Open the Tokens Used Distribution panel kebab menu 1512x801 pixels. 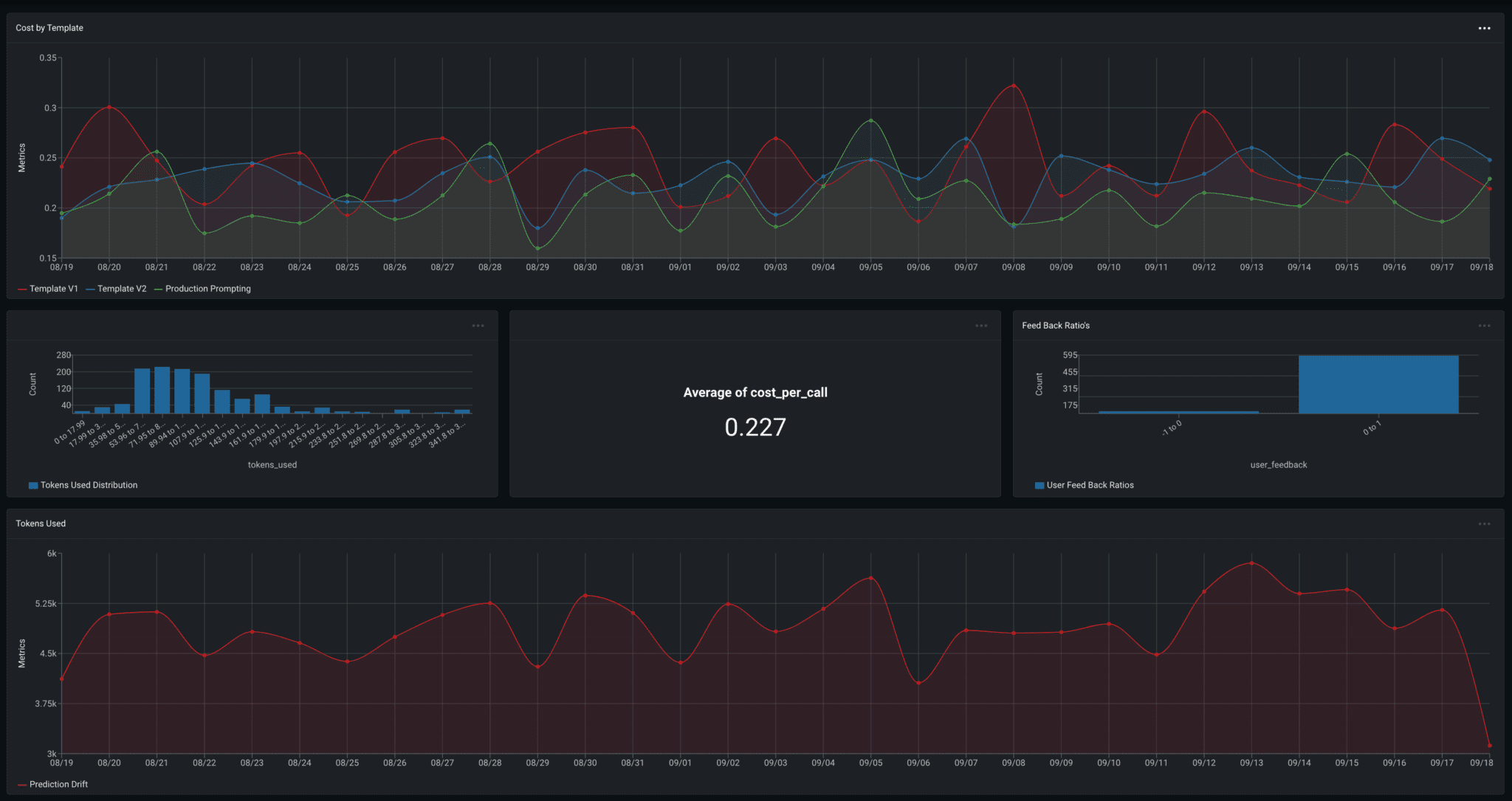pos(478,325)
